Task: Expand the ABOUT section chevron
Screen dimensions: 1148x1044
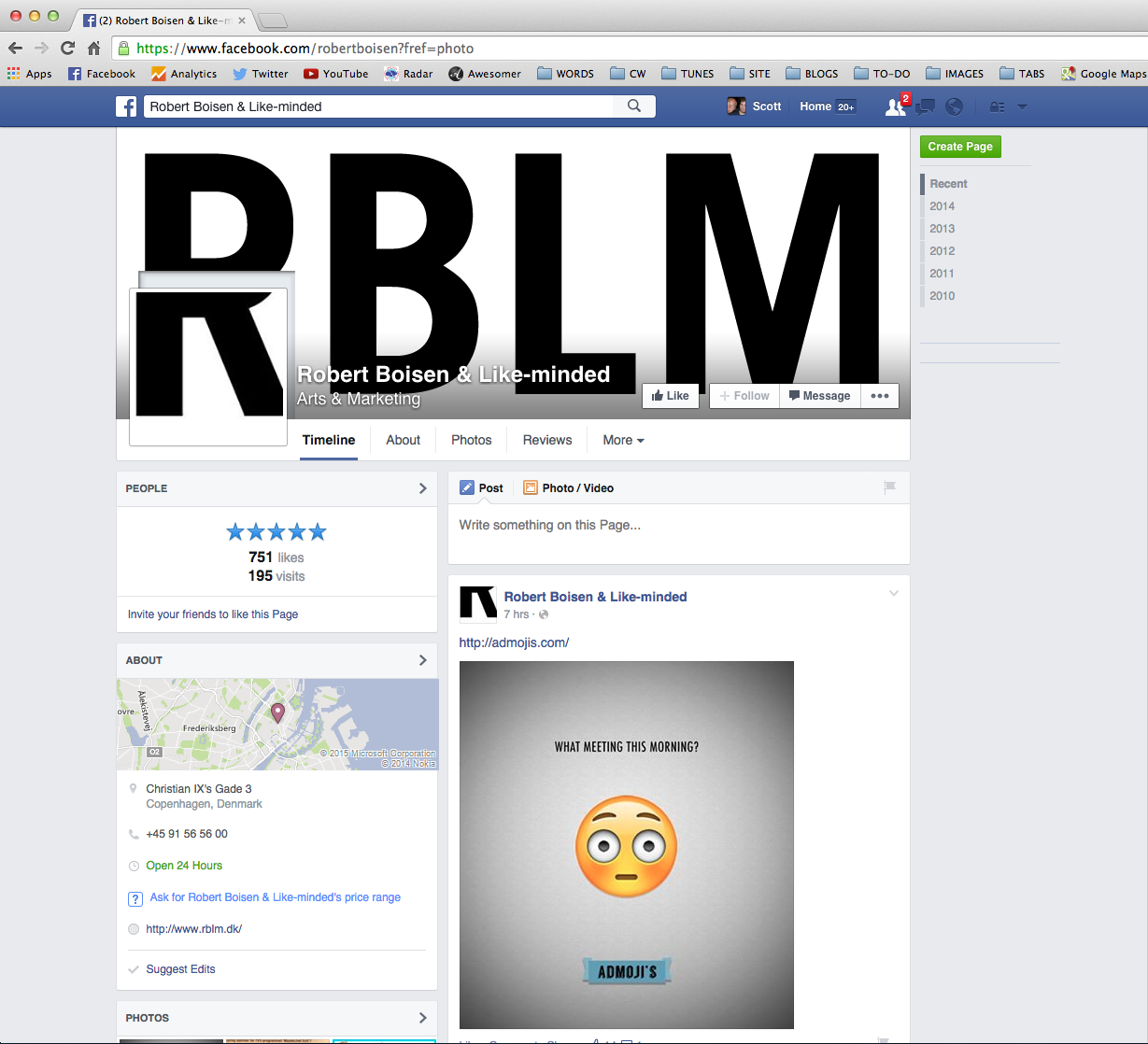Action: click(x=422, y=660)
